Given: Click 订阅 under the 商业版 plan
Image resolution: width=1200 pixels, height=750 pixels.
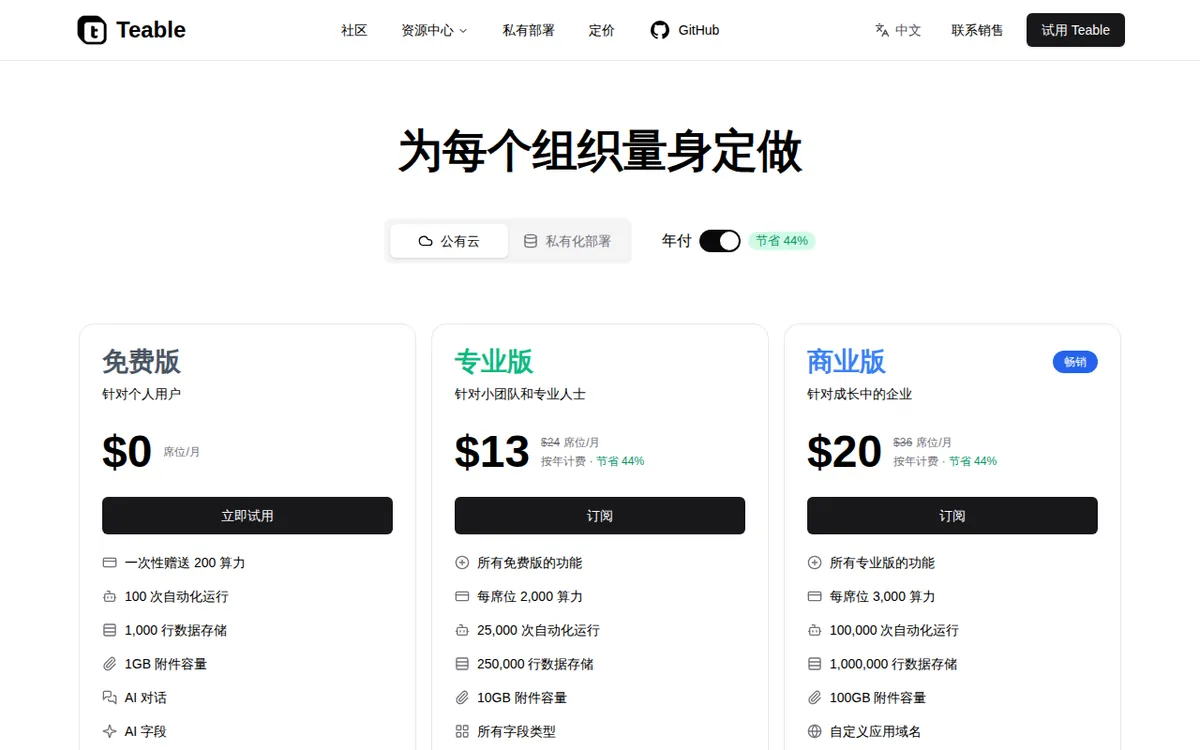Looking at the screenshot, I should tap(952, 516).
